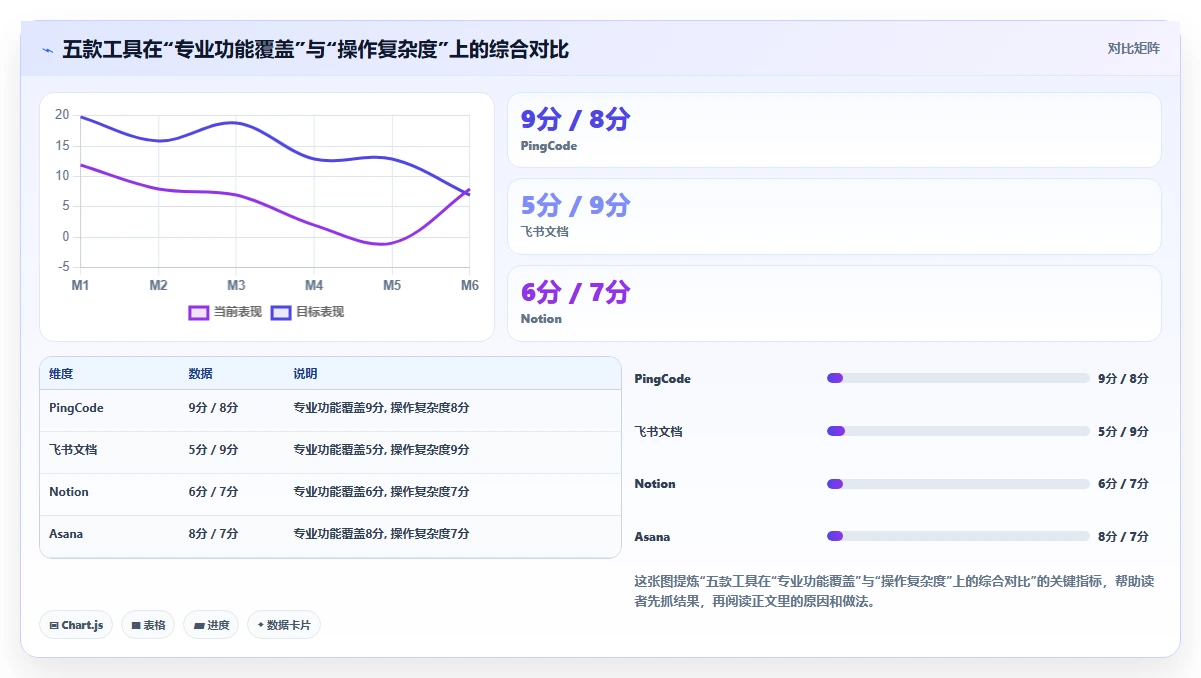1201x678 pixels.
Task: Click the 表格 tag chip
Action: (148, 625)
